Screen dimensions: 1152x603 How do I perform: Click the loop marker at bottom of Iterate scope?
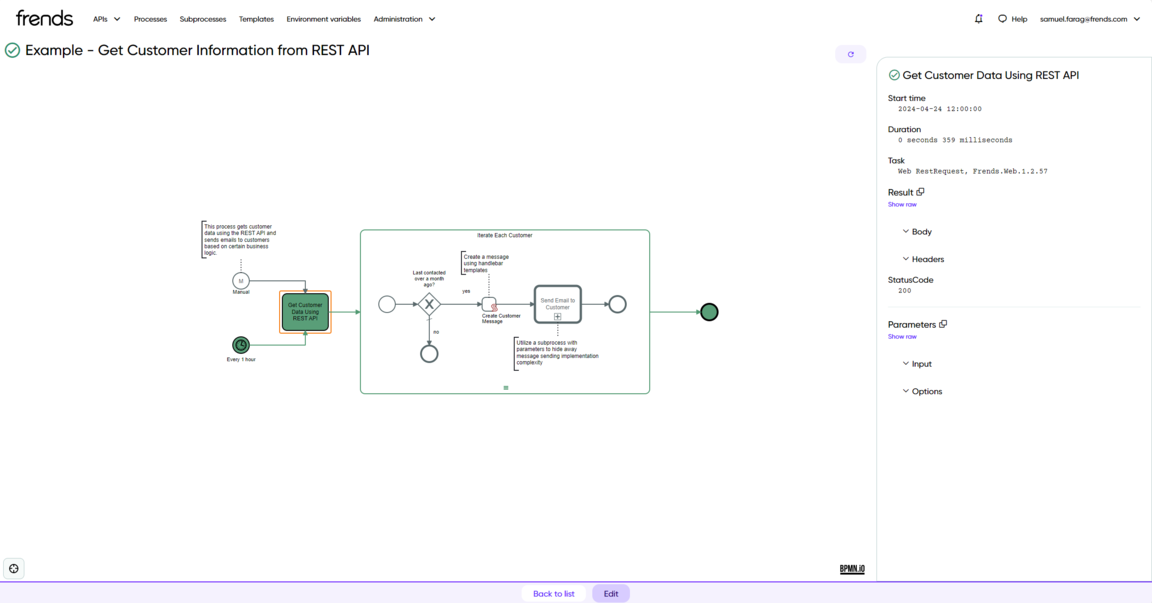pos(505,388)
